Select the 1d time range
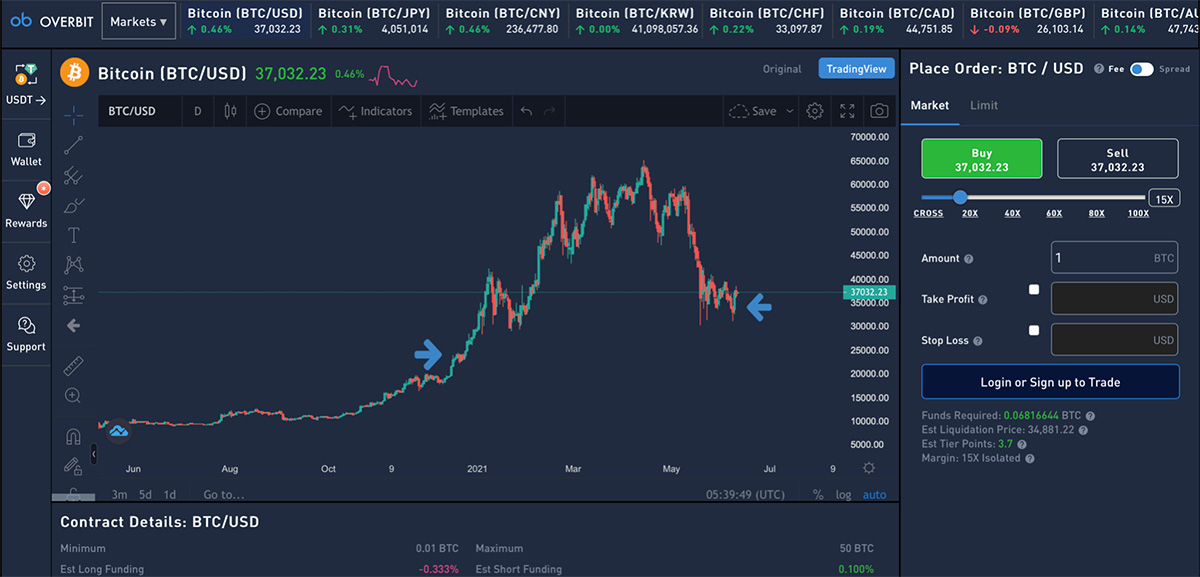 coord(170,494)
